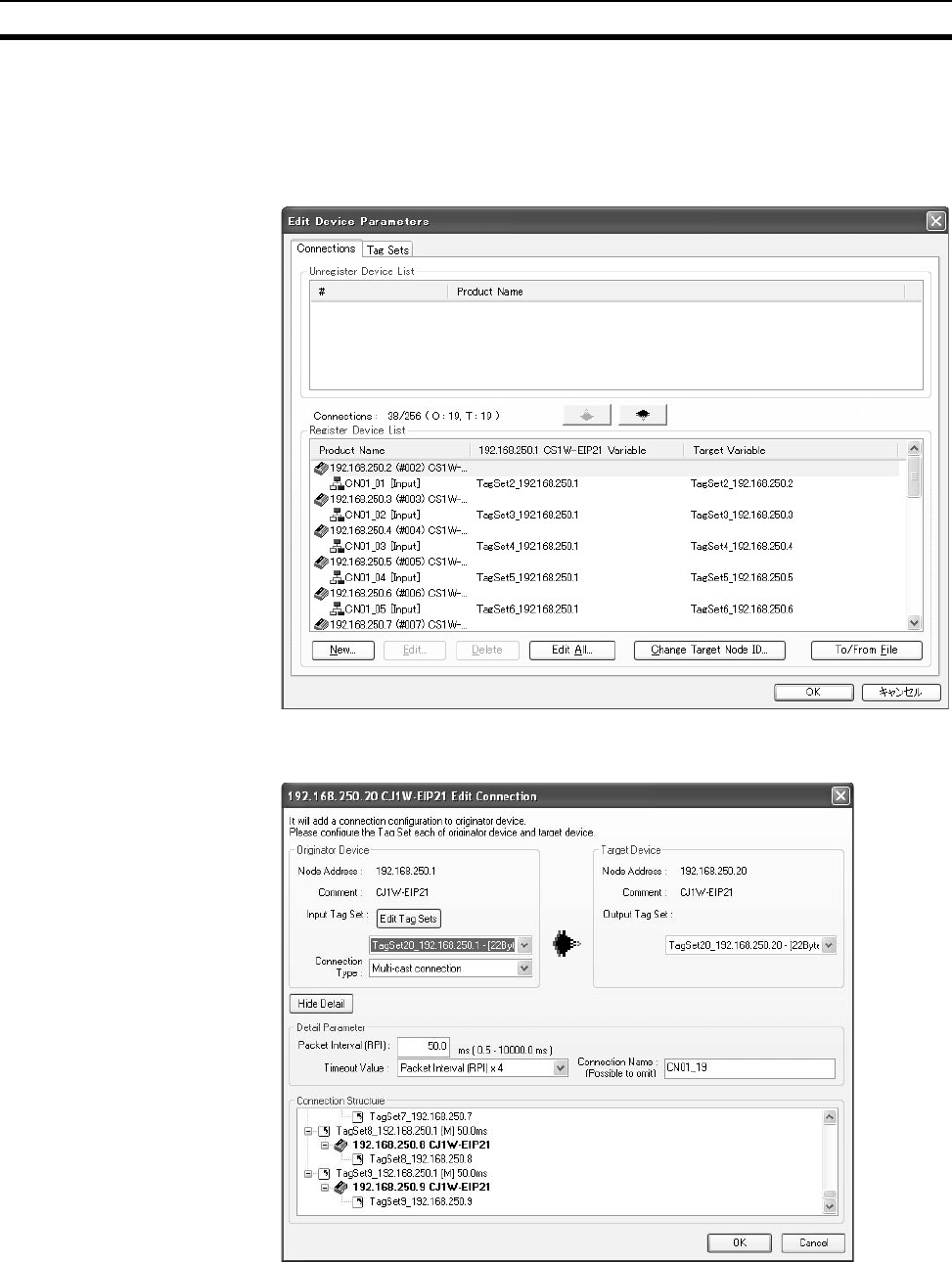Select TagSet3_192.168.250.3 target cell
Image resolution: width=952 pixels, height=1262 pixels.
(x=742, y=515)
